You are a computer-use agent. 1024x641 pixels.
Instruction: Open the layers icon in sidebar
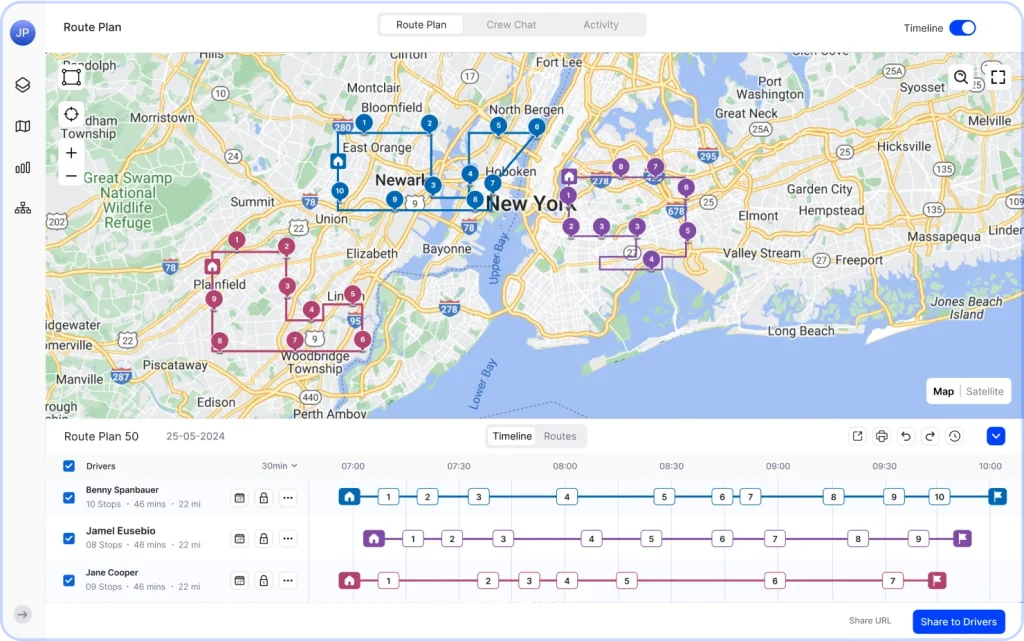[x=23, y=85]
